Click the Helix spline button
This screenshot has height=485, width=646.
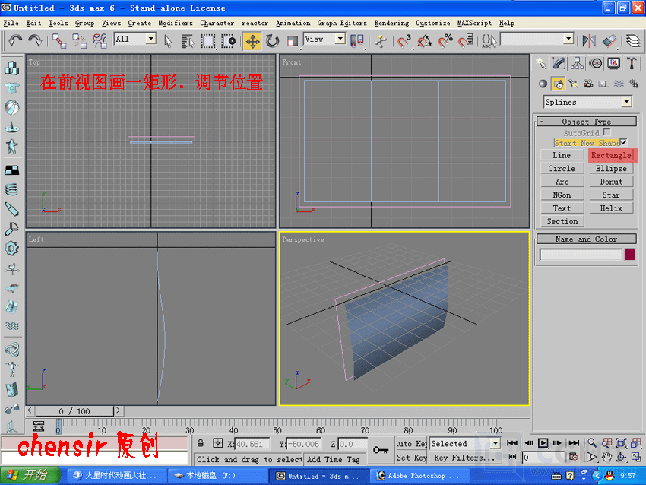[611, 208]
